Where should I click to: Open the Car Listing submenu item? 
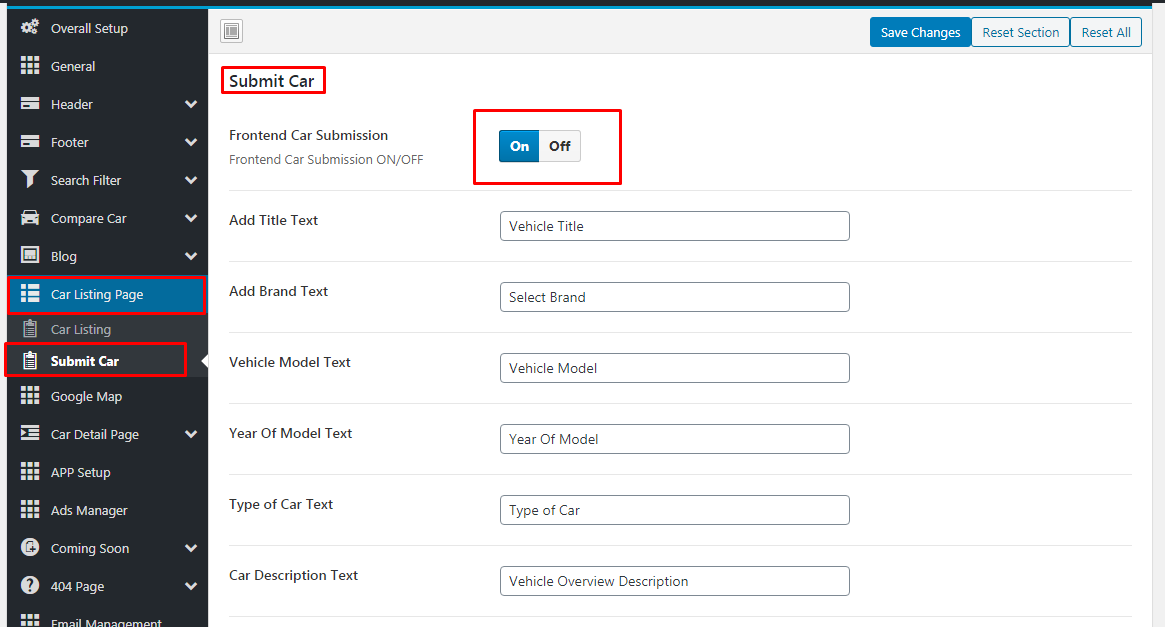(x=108, y=329)
